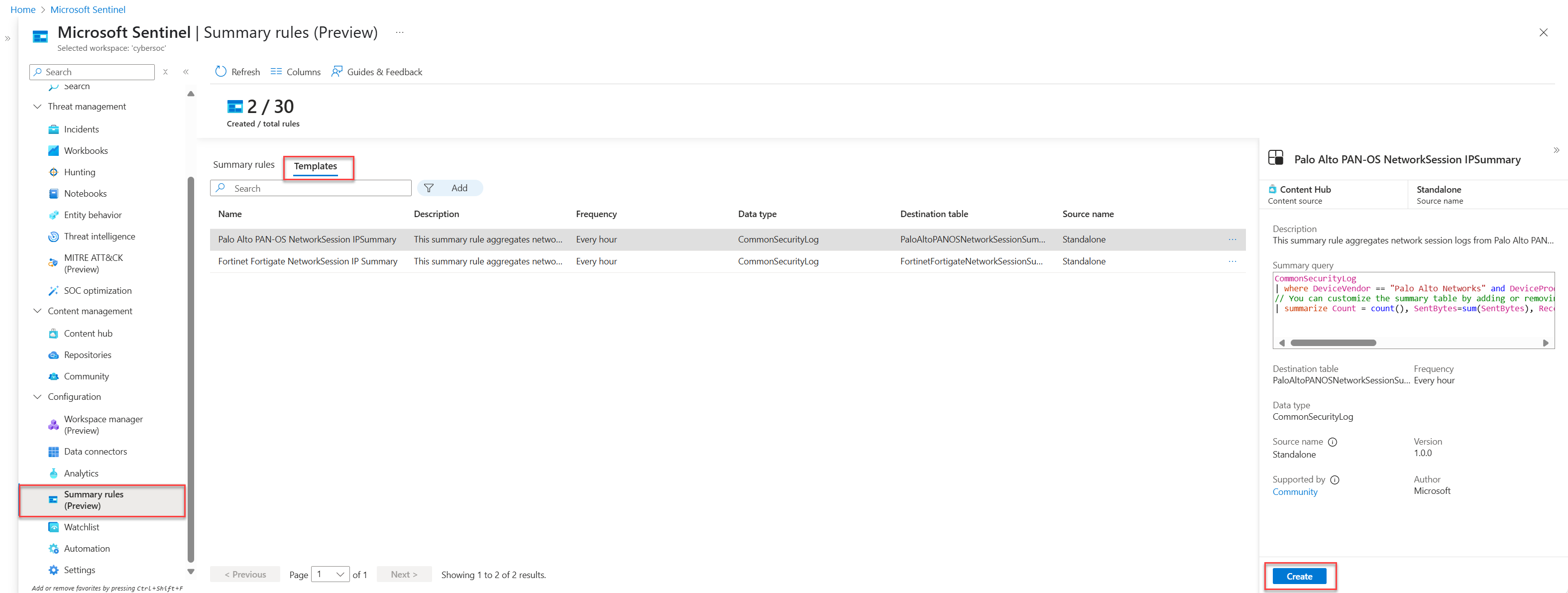
Task: Collapse the Configuration section
Action: coord(37,397)
